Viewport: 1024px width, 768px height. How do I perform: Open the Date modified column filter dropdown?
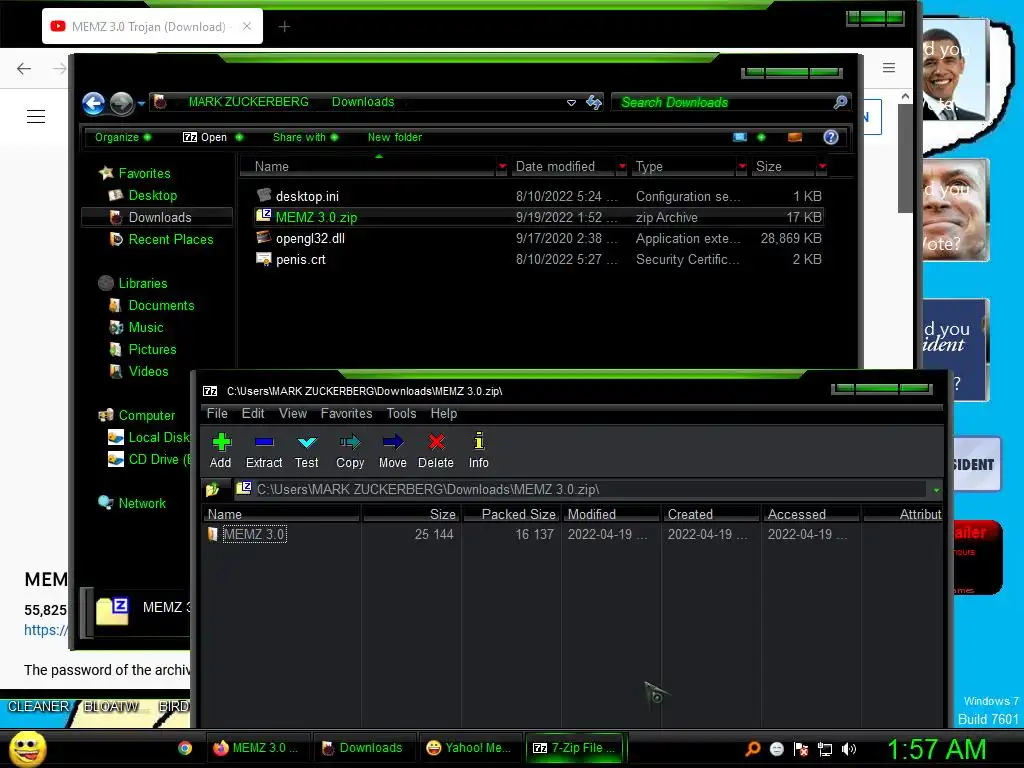coord(622,167)
